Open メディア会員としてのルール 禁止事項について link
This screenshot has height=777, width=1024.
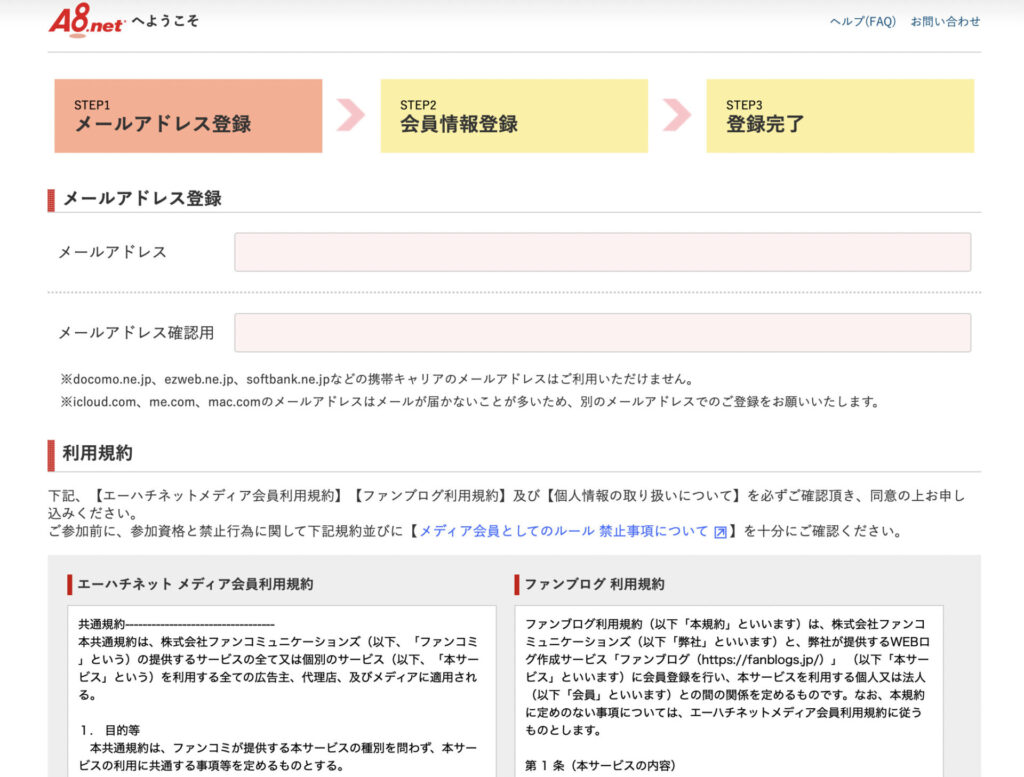[564, 531]
